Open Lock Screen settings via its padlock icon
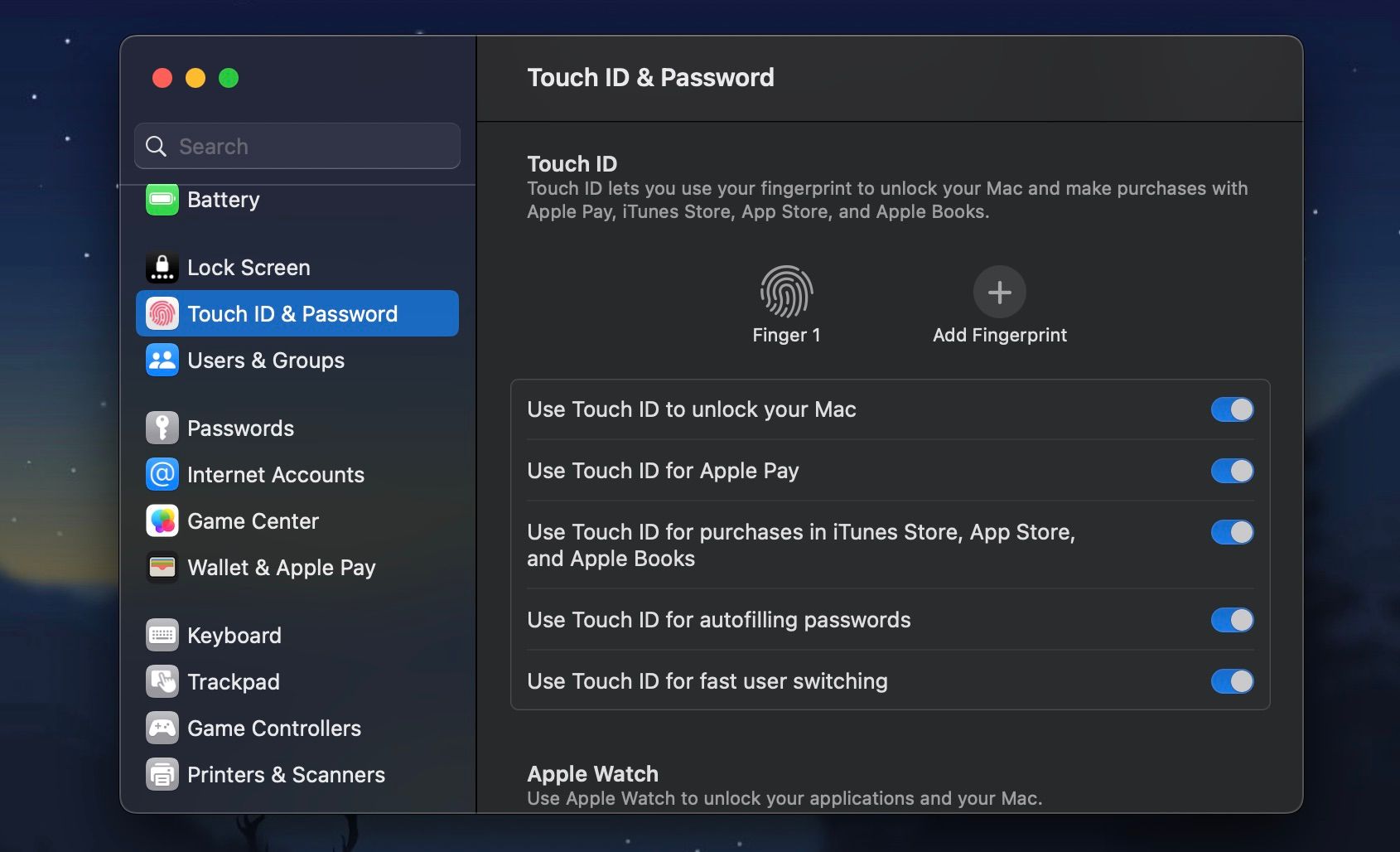 point(162,267)
